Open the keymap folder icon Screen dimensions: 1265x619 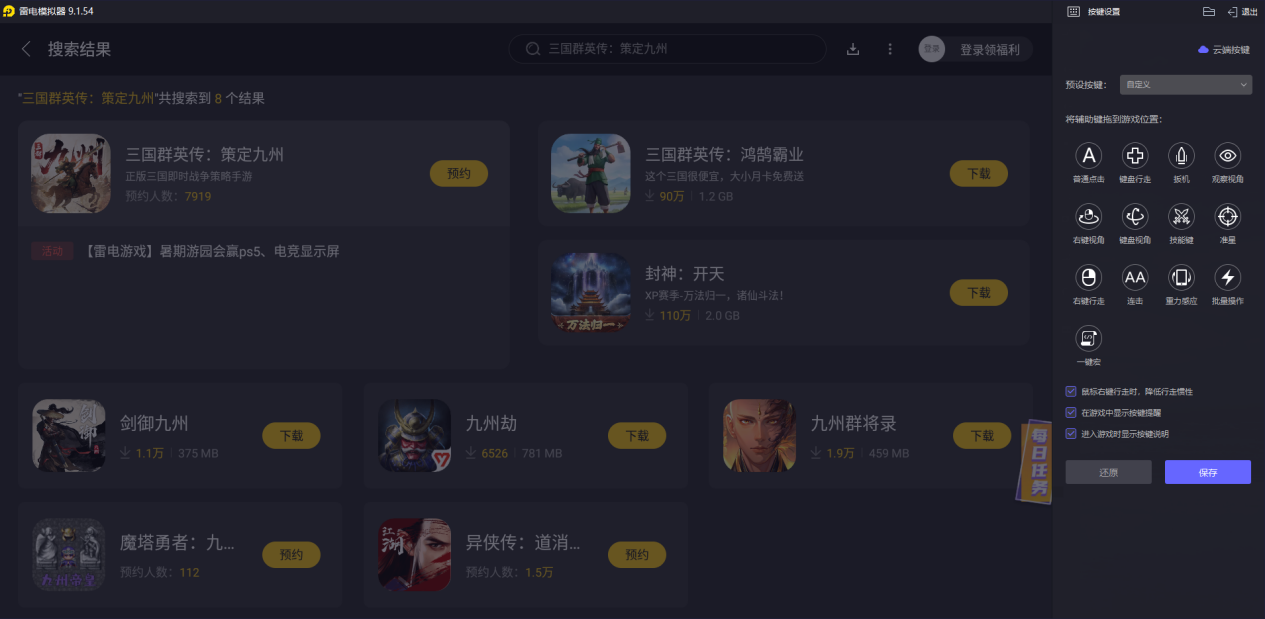pyautogui.click(x=1208, y=12)
